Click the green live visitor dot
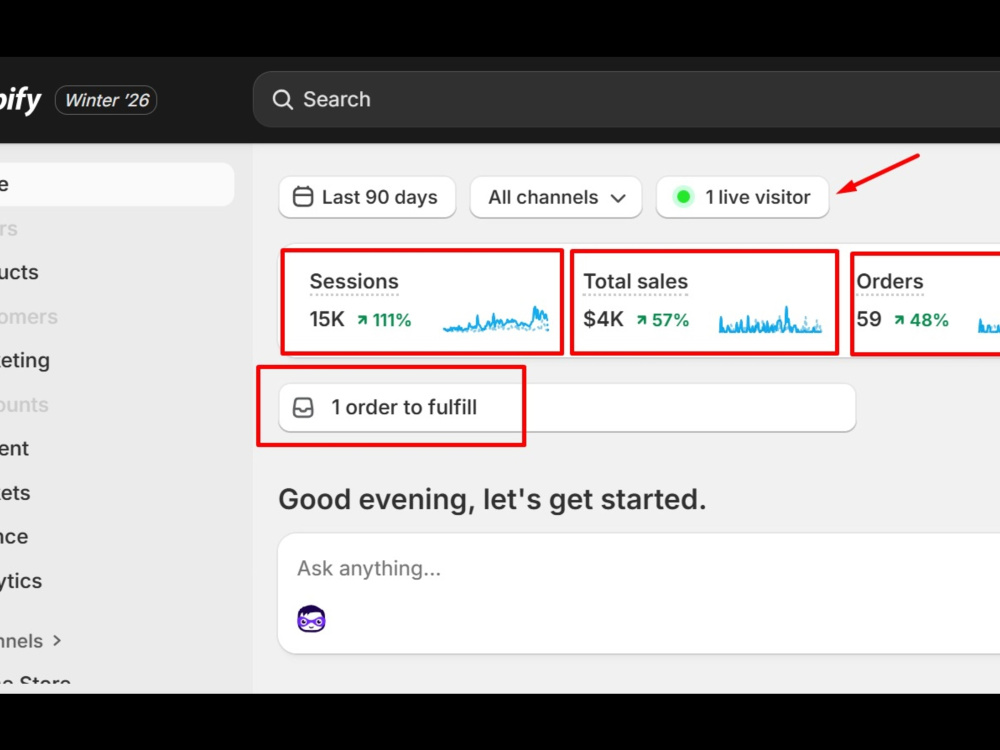 point(683,197)
